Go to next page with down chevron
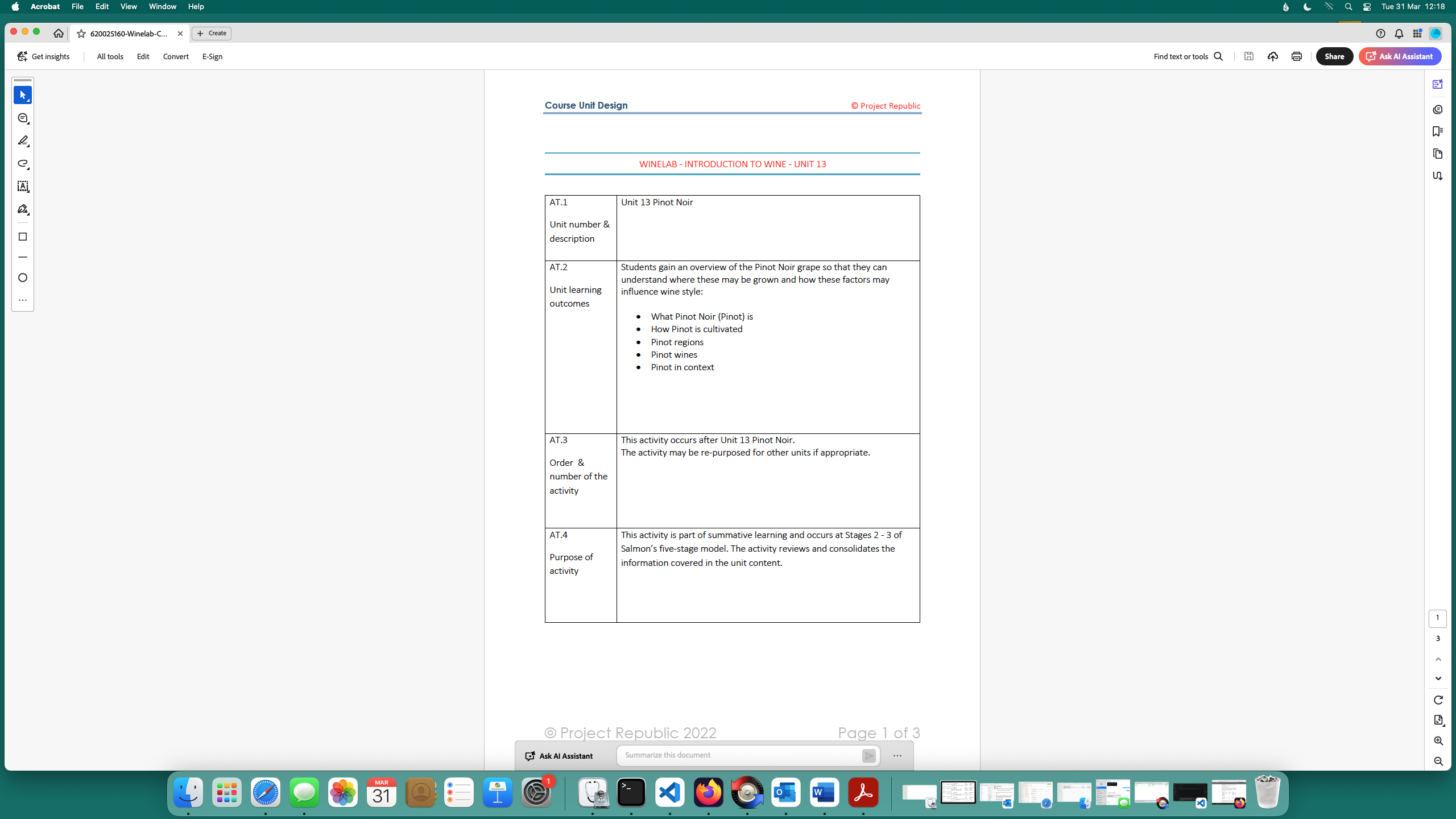This screenshot has width=1456, height=819. [x=1438, y=679]
